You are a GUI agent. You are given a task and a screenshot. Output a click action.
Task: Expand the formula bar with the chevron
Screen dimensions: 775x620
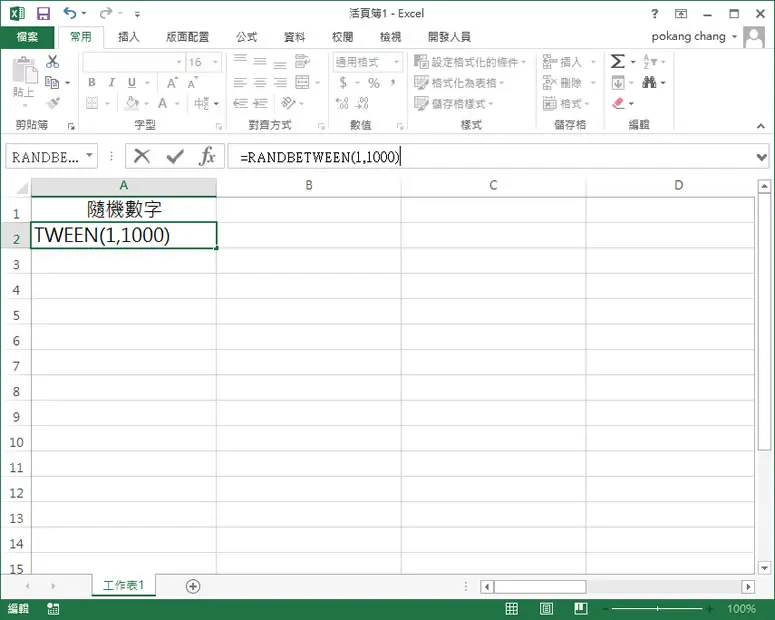(x=761, y=157)
